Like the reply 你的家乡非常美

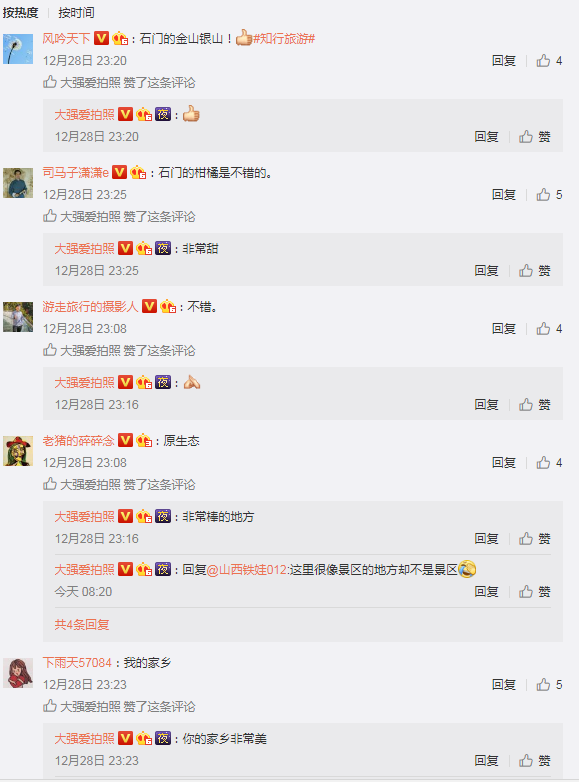(x=535, y=761)
